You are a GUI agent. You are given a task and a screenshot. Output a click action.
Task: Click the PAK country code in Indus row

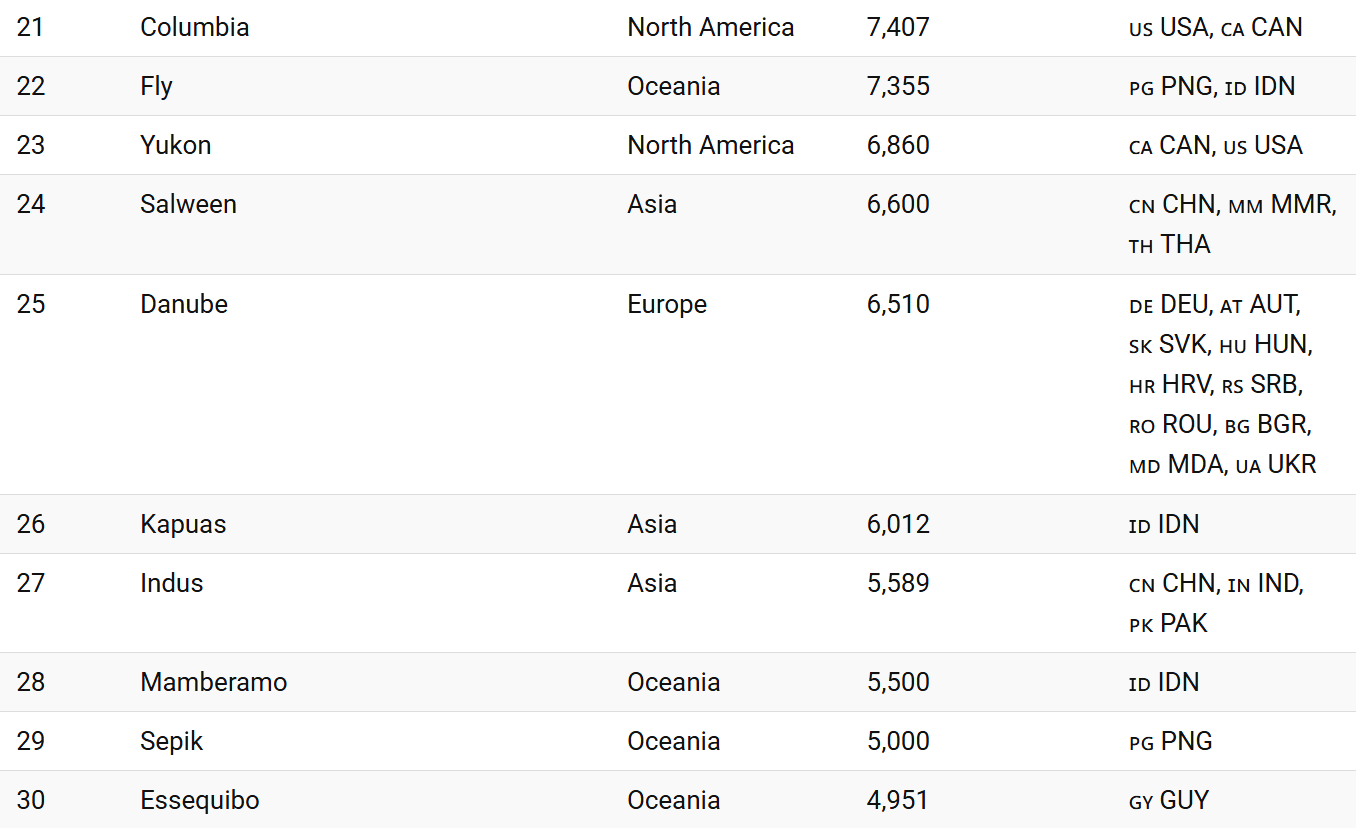1184,623
